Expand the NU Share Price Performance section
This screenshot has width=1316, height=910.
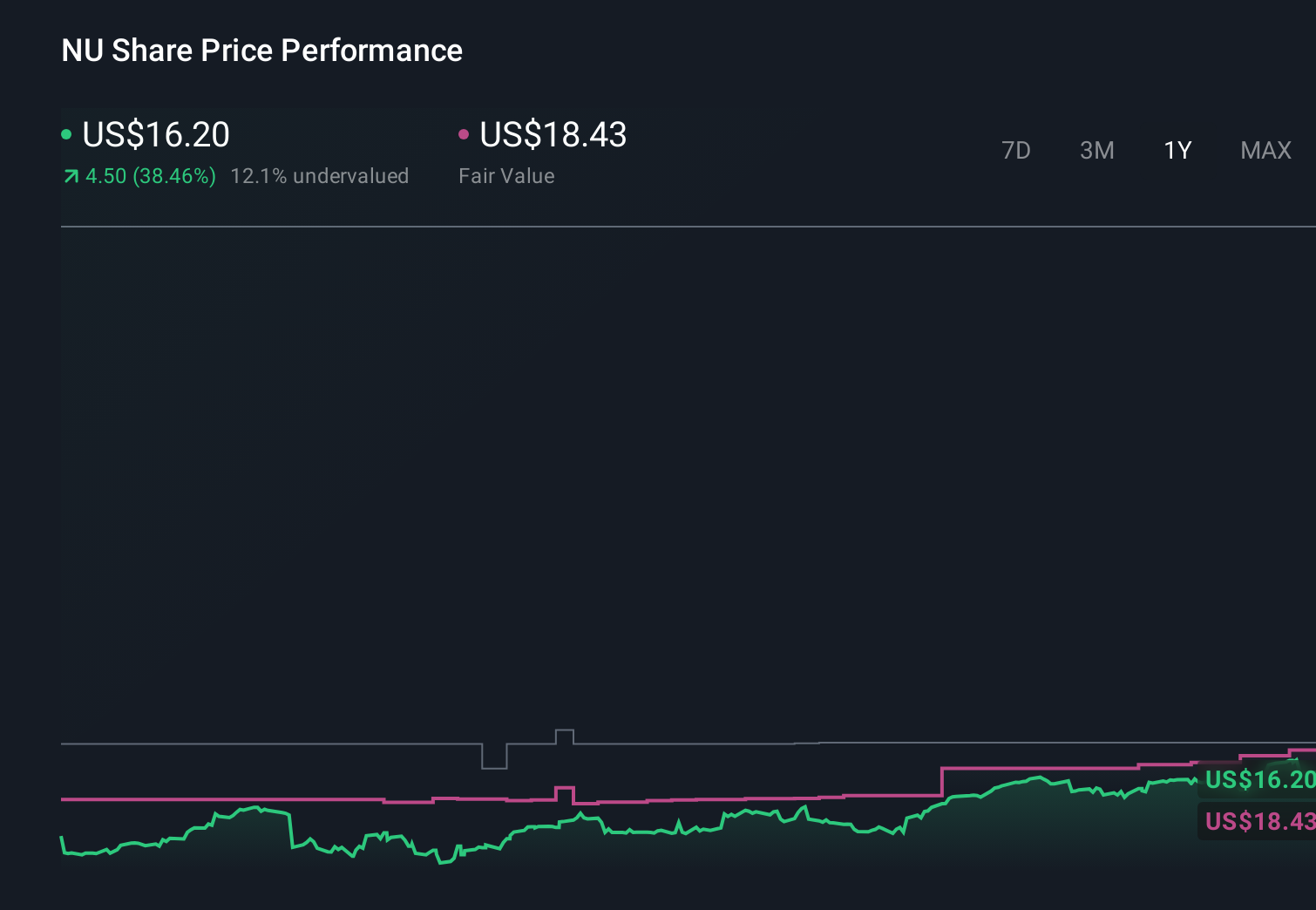261,50
